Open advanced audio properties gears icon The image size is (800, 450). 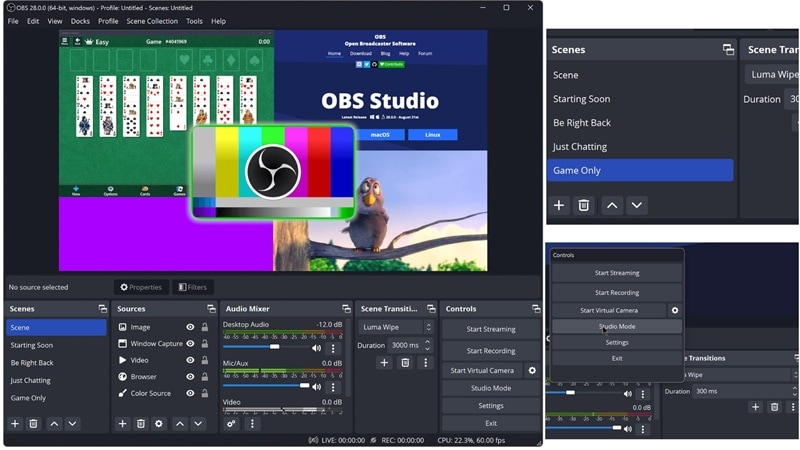click(x=231, y=423)
